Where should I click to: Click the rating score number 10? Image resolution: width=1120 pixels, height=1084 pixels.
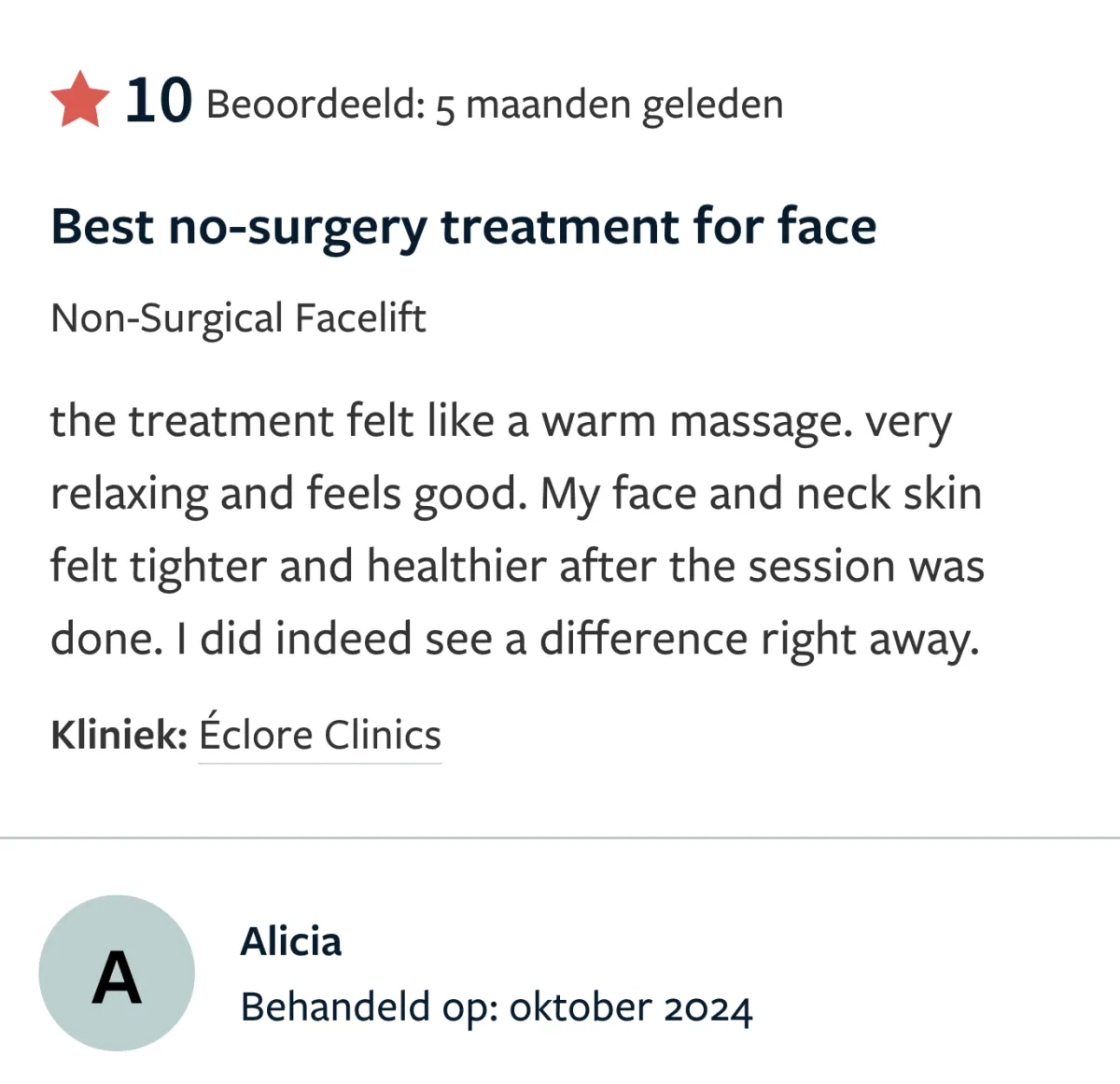coord(159,101)
